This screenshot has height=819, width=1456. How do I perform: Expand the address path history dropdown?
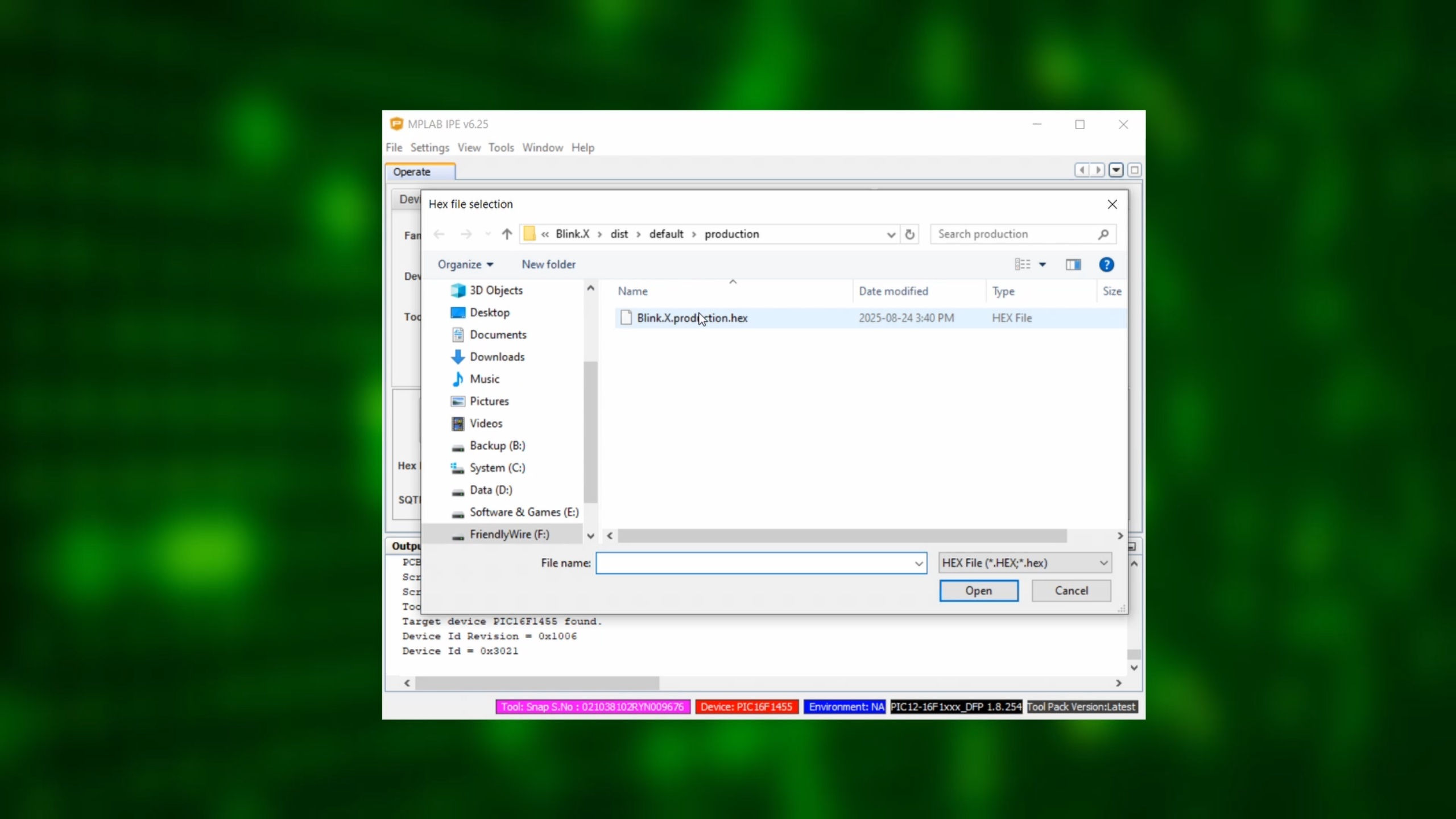coord(891,234)
